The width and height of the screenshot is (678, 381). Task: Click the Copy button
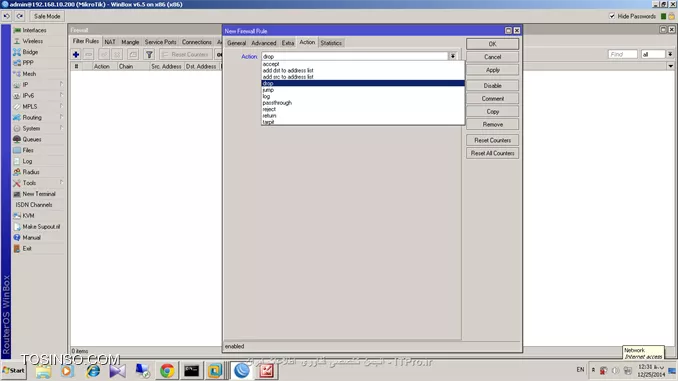point(493,112)
